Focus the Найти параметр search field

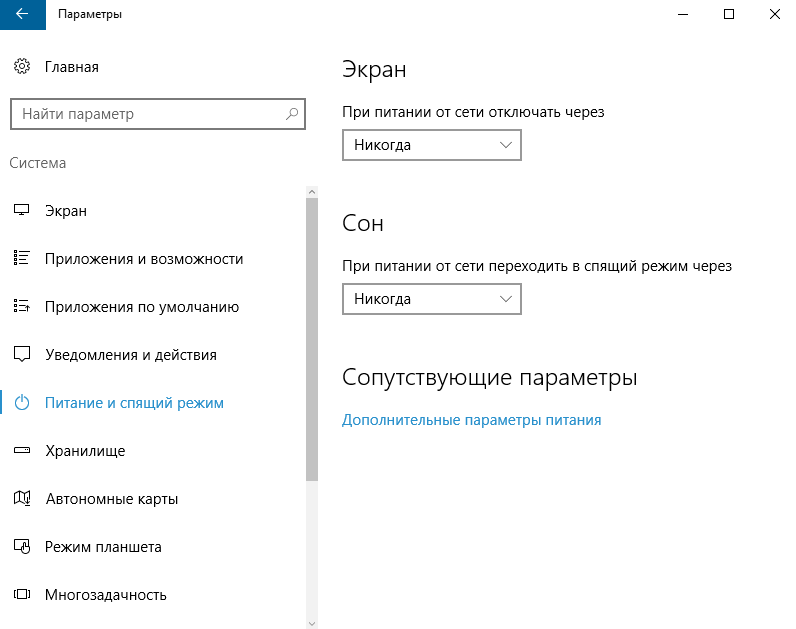point(158,114)
